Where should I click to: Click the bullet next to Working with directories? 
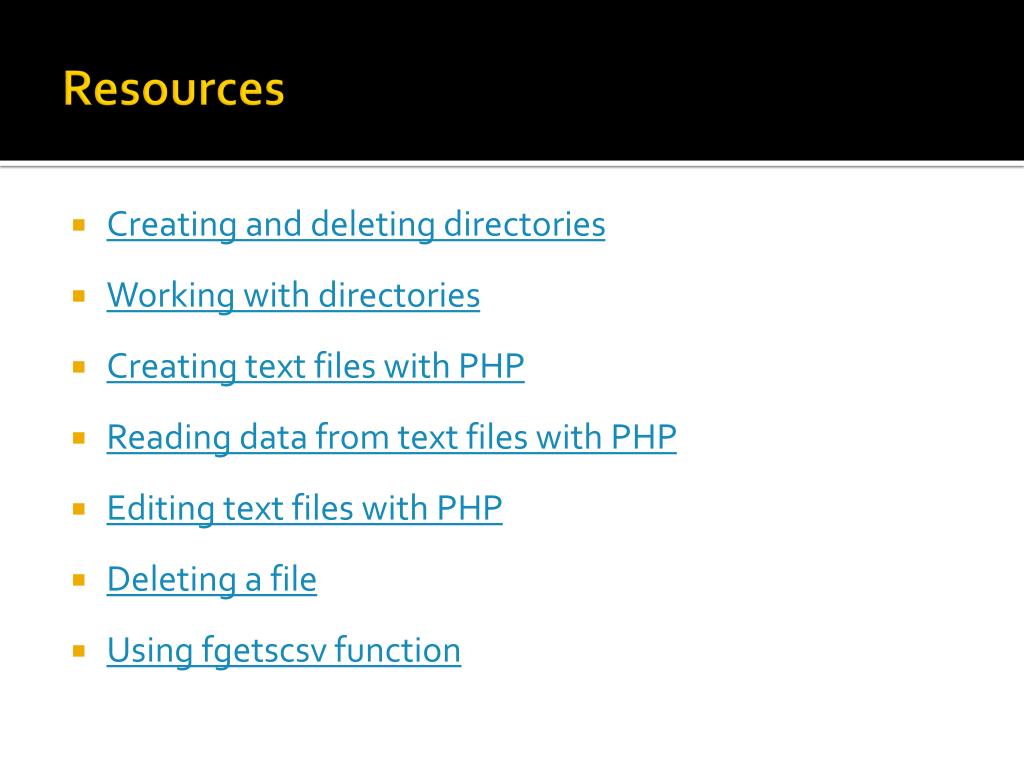pos(79,296)
